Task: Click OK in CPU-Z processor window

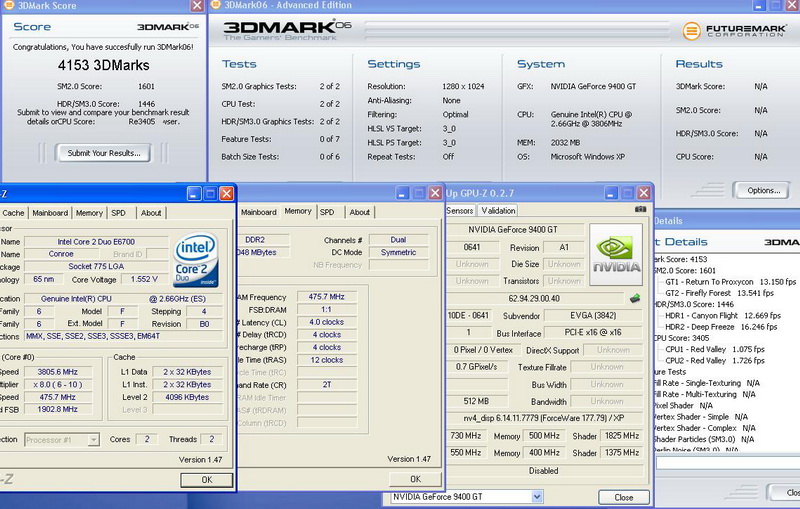Action: 207,480
